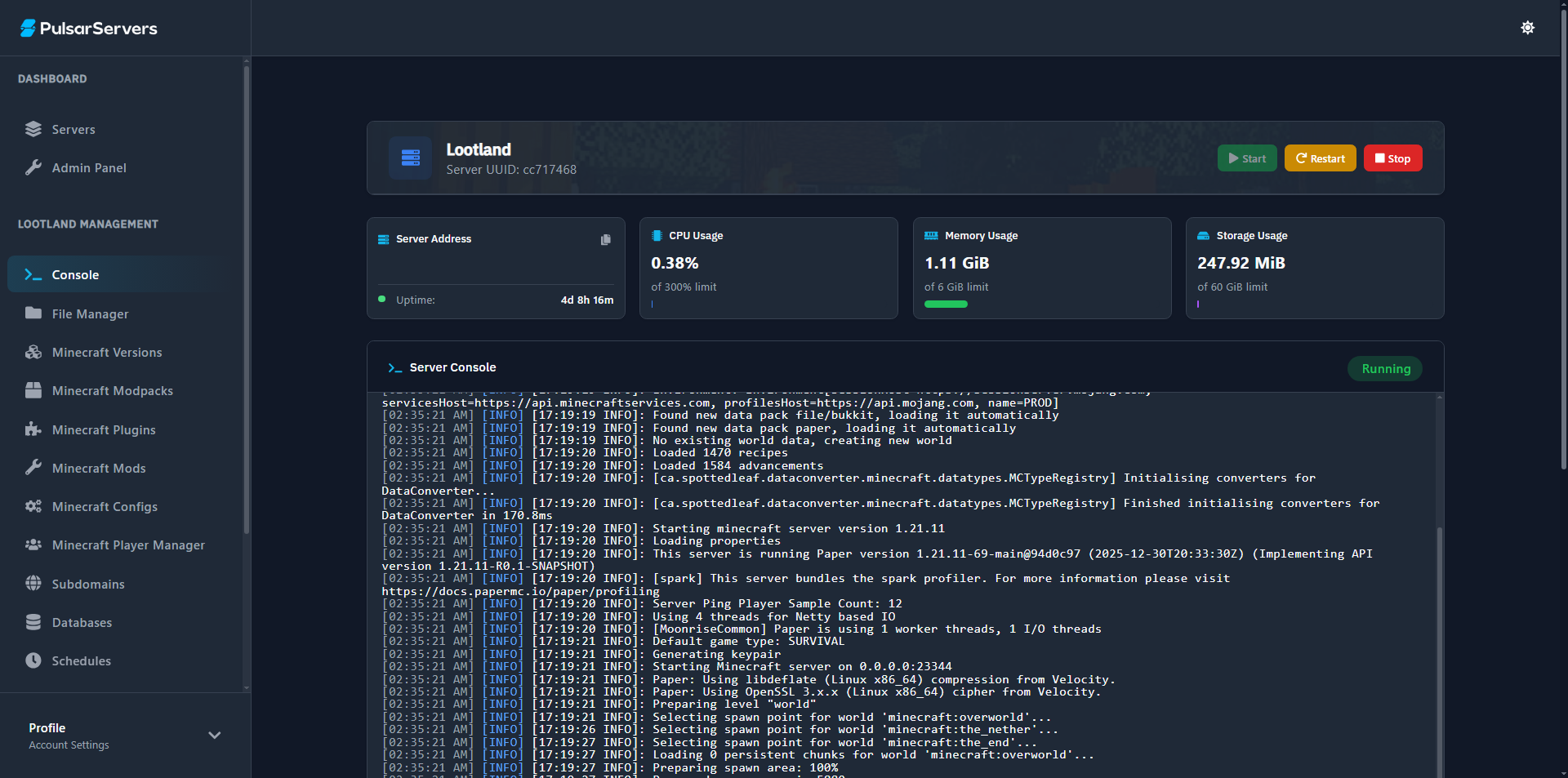The image size is (1568, 778).
Task: Click 'of 6 GiB limit' text
Action: pos(955,287)
